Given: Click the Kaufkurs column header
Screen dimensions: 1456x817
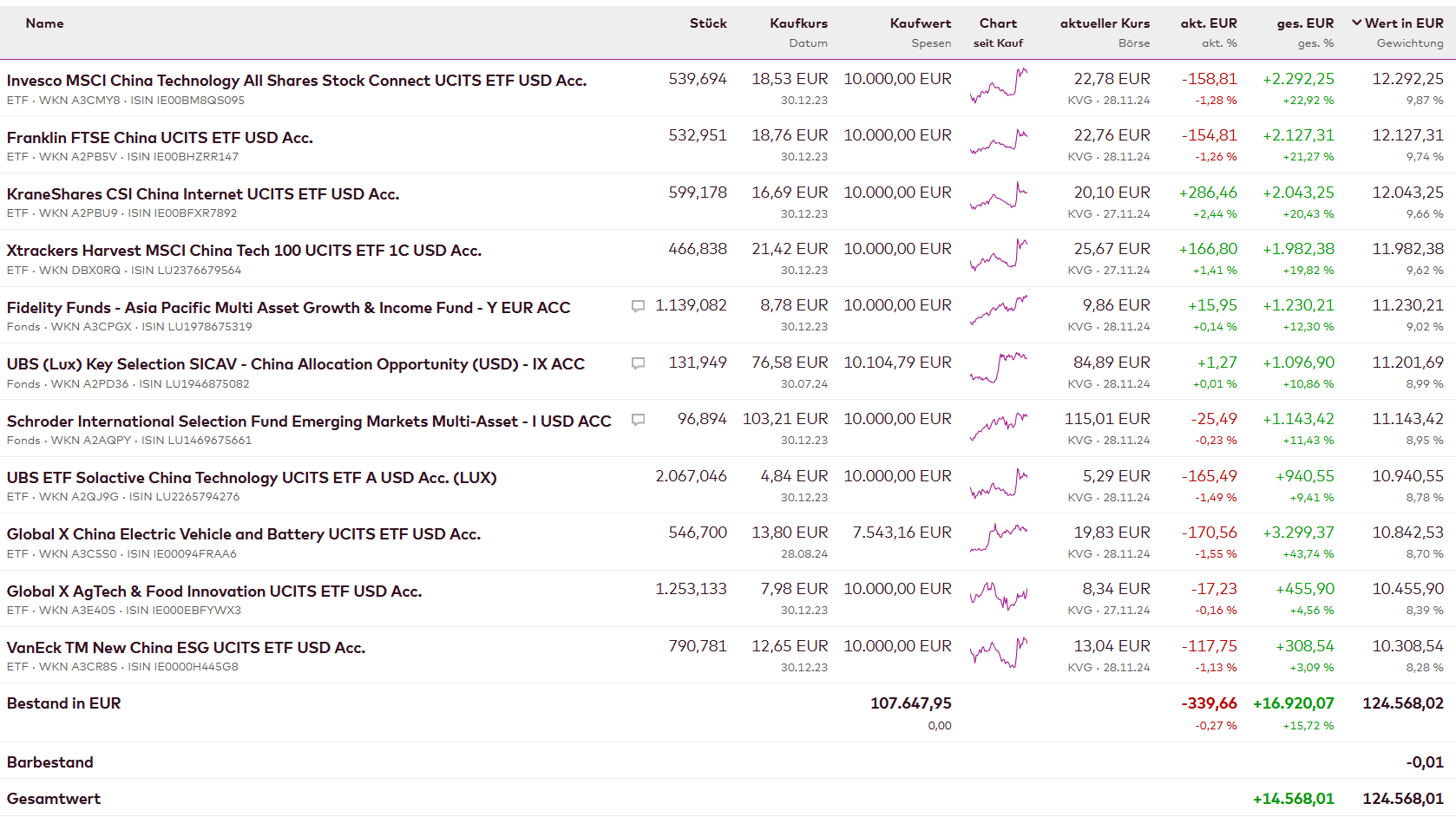Looking at the screenshot, I should click(x=798, y=23).
